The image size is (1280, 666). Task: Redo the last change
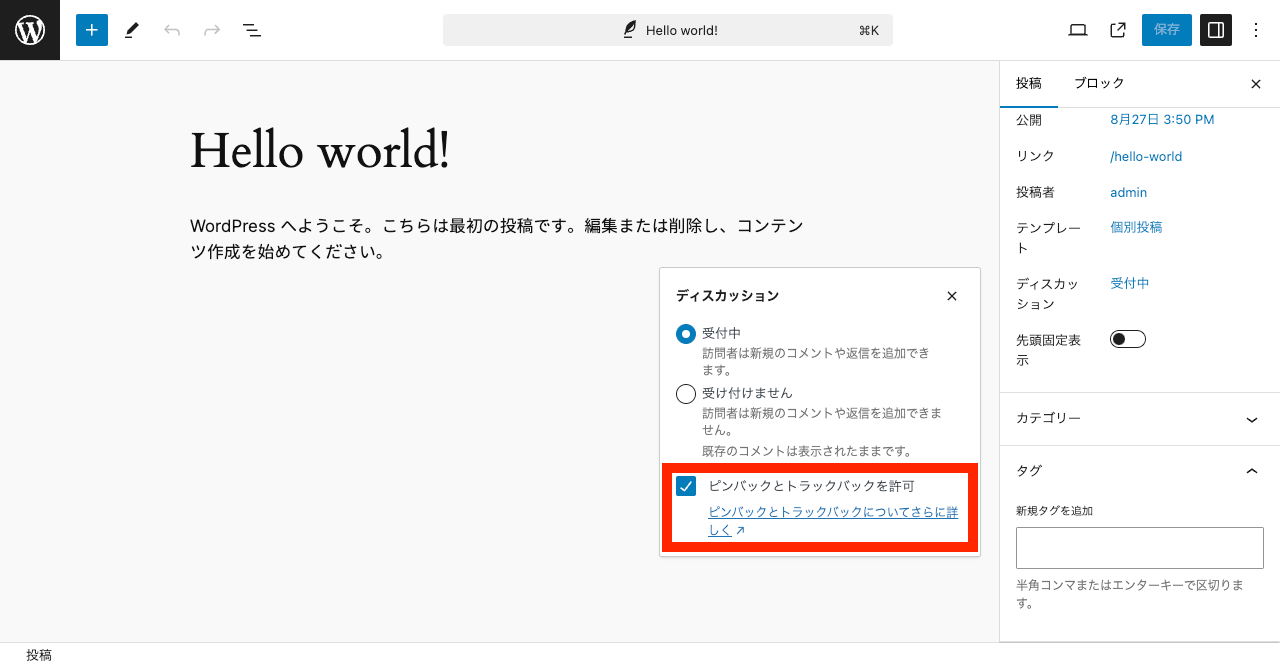point(212,30)
